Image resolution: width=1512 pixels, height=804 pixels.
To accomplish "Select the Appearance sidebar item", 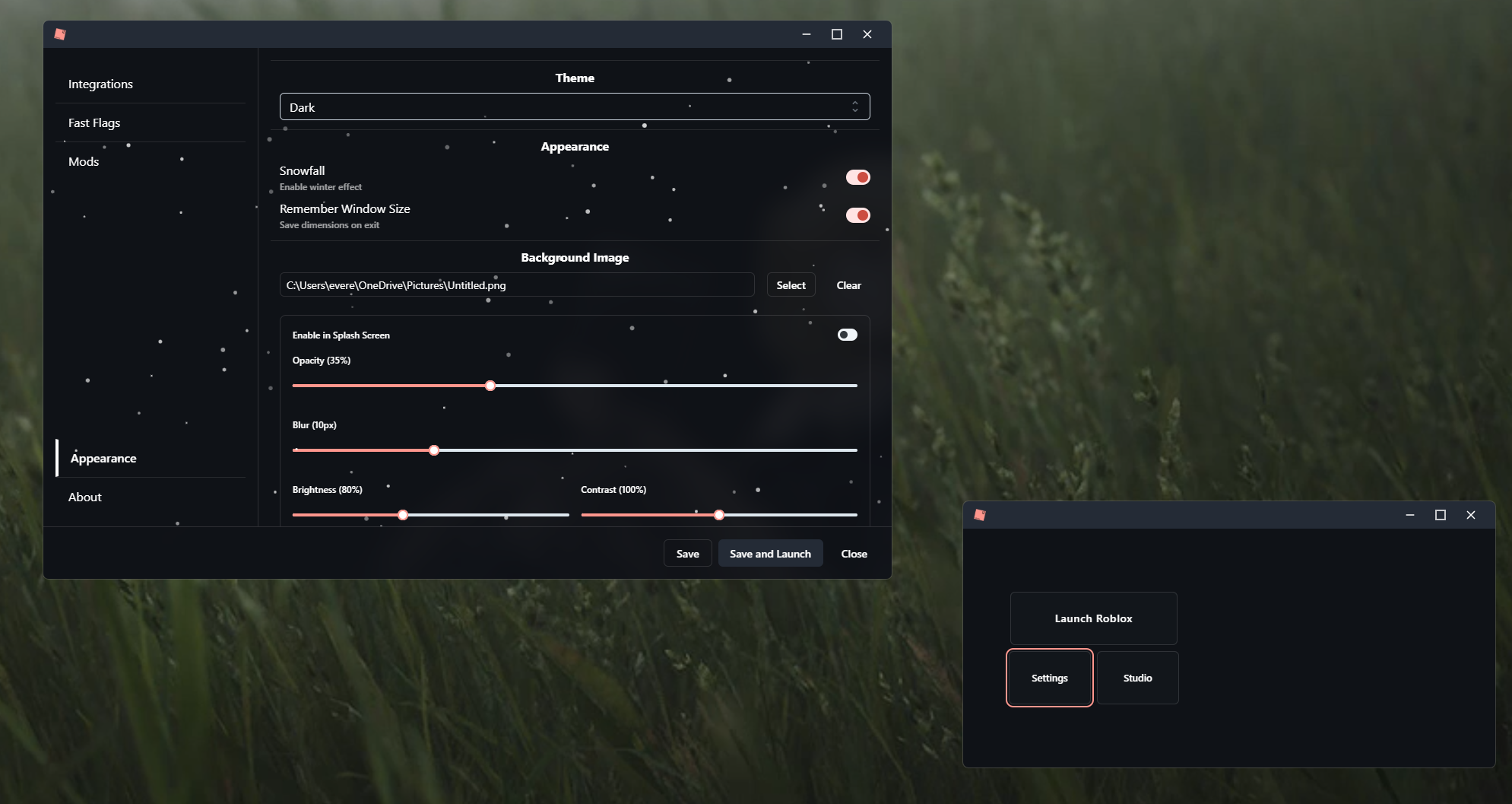I will pyautogui.click(x=151, y=458).
